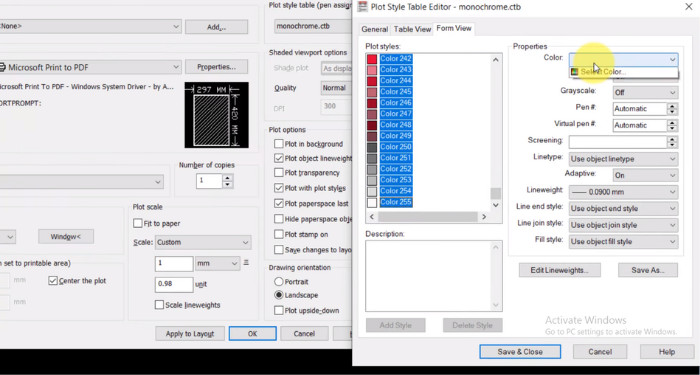Screen dimensions: 700x375
Task: Toggle Plot object lineweights checkbox
Action: 279,158
